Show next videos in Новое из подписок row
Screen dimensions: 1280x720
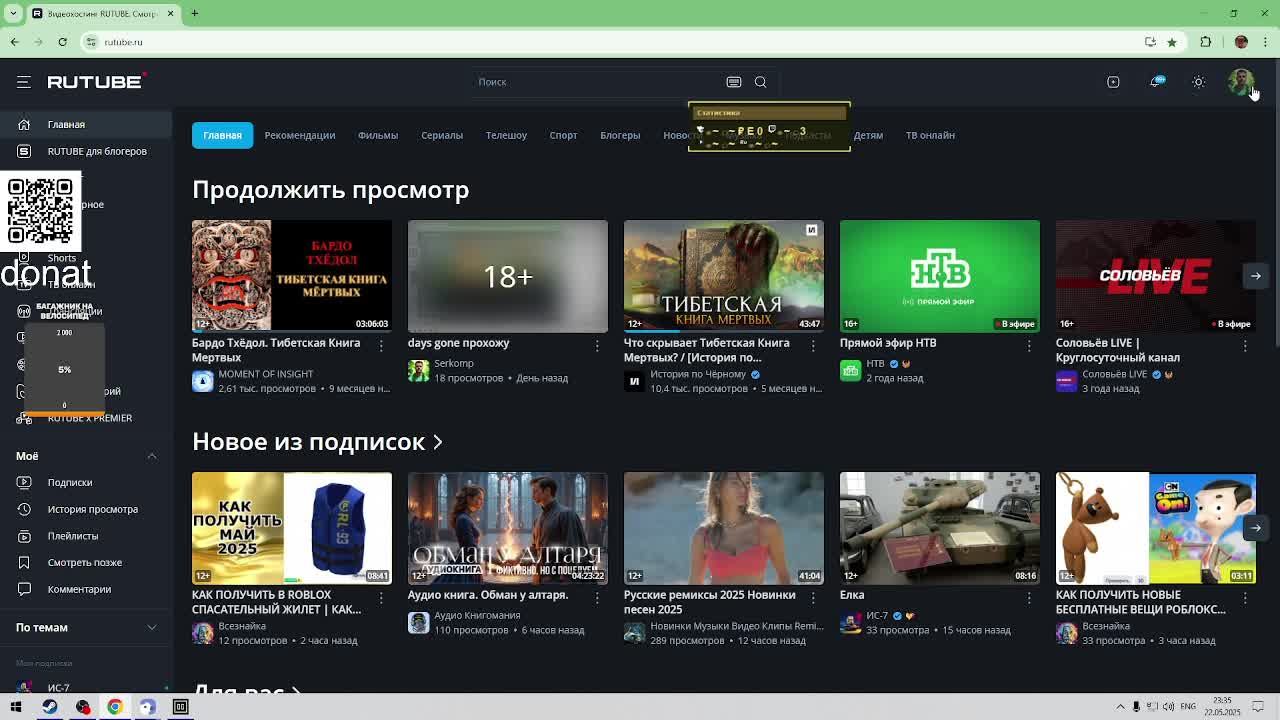point(1255,528)
